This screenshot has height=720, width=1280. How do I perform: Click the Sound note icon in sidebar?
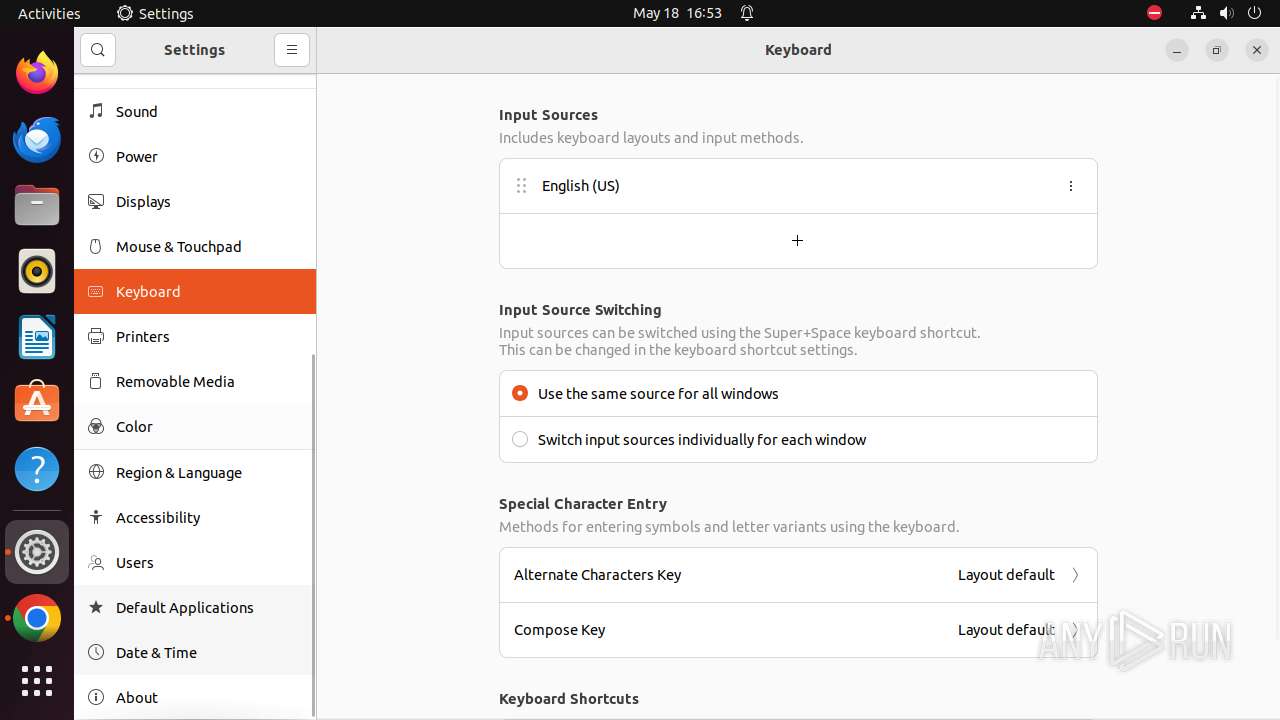(96, 111)
